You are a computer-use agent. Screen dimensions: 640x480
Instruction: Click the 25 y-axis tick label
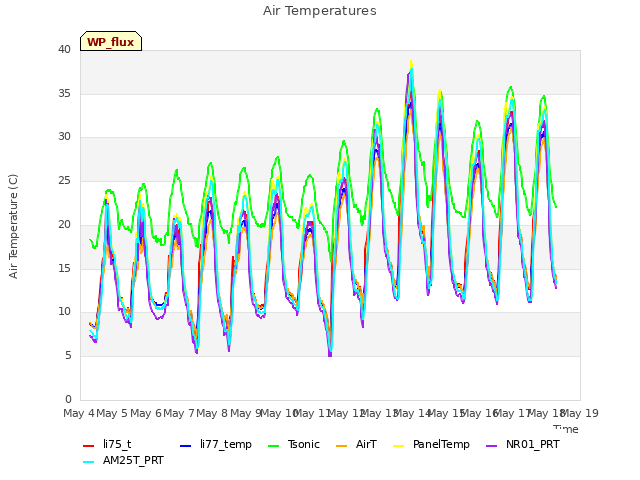tap(64, 180)
